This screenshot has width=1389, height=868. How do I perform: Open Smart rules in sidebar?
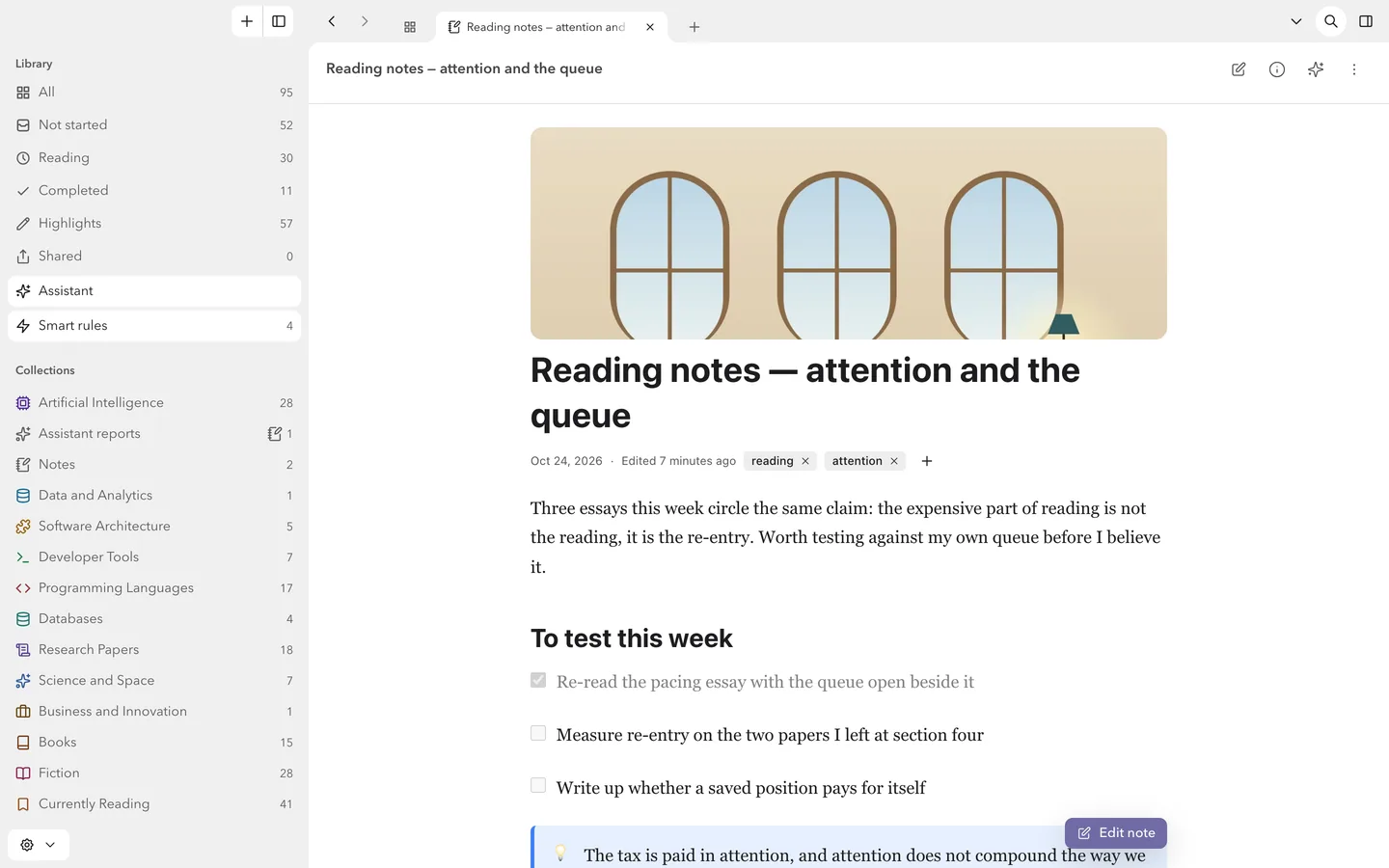(154, 326)
